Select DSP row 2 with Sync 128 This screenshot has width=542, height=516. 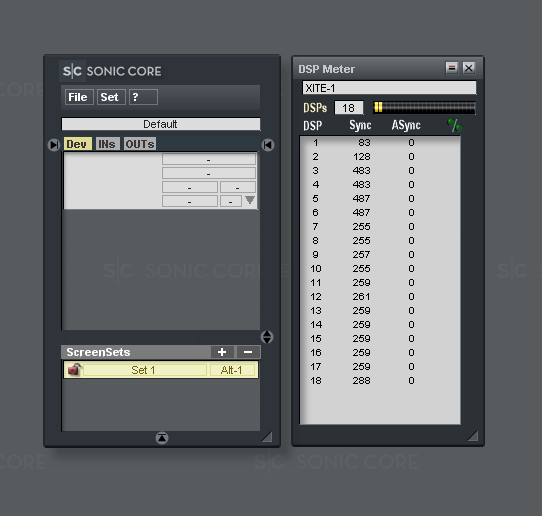coord(380,157)
